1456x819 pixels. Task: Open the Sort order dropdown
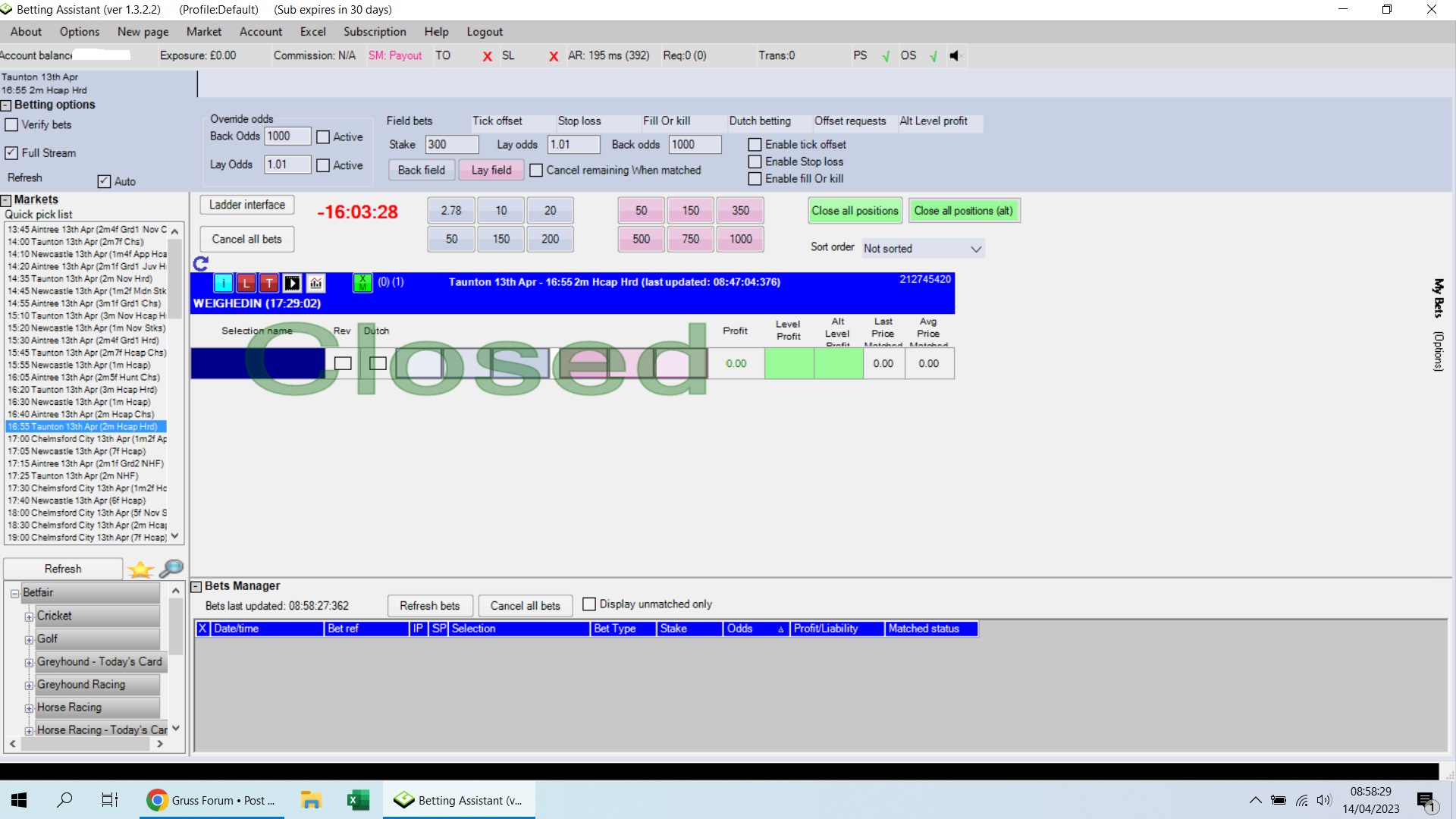tap(976, 248)
